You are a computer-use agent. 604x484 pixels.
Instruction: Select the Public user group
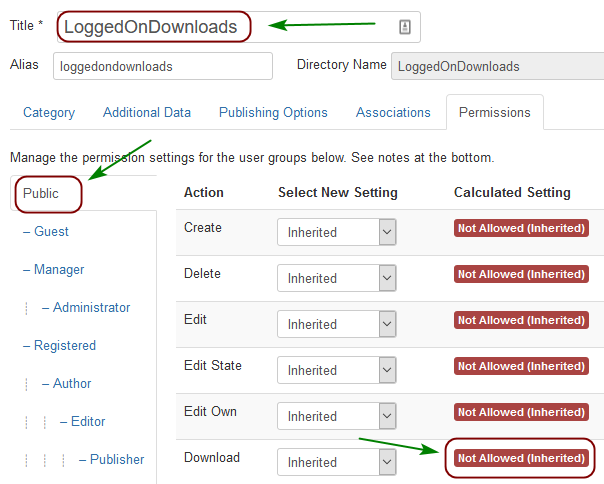(40, 193)
